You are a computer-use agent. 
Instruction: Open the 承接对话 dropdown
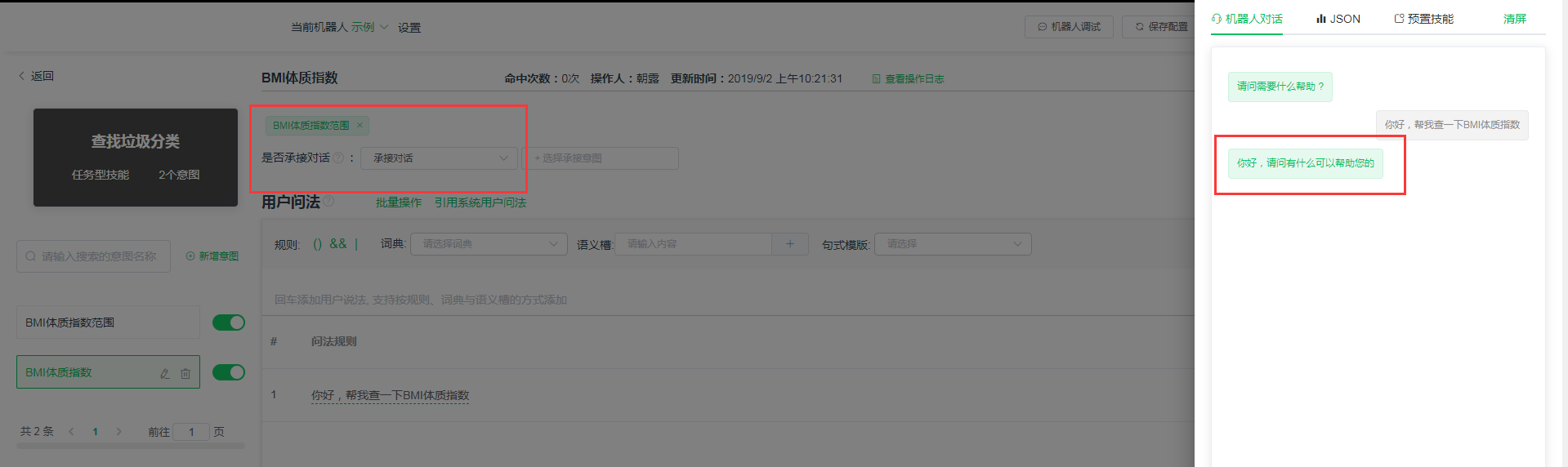[x=440, y=158]
